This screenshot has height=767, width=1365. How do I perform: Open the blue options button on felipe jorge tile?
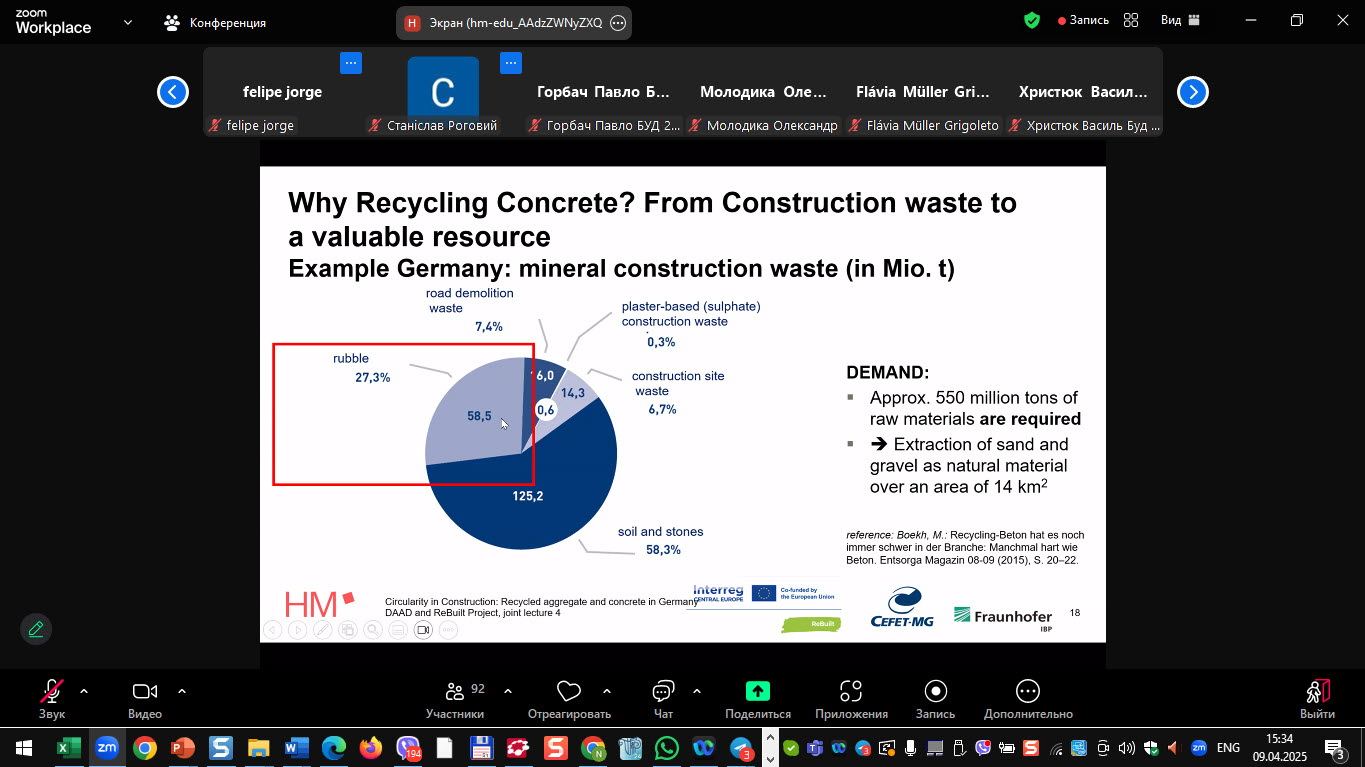point(351,63)
